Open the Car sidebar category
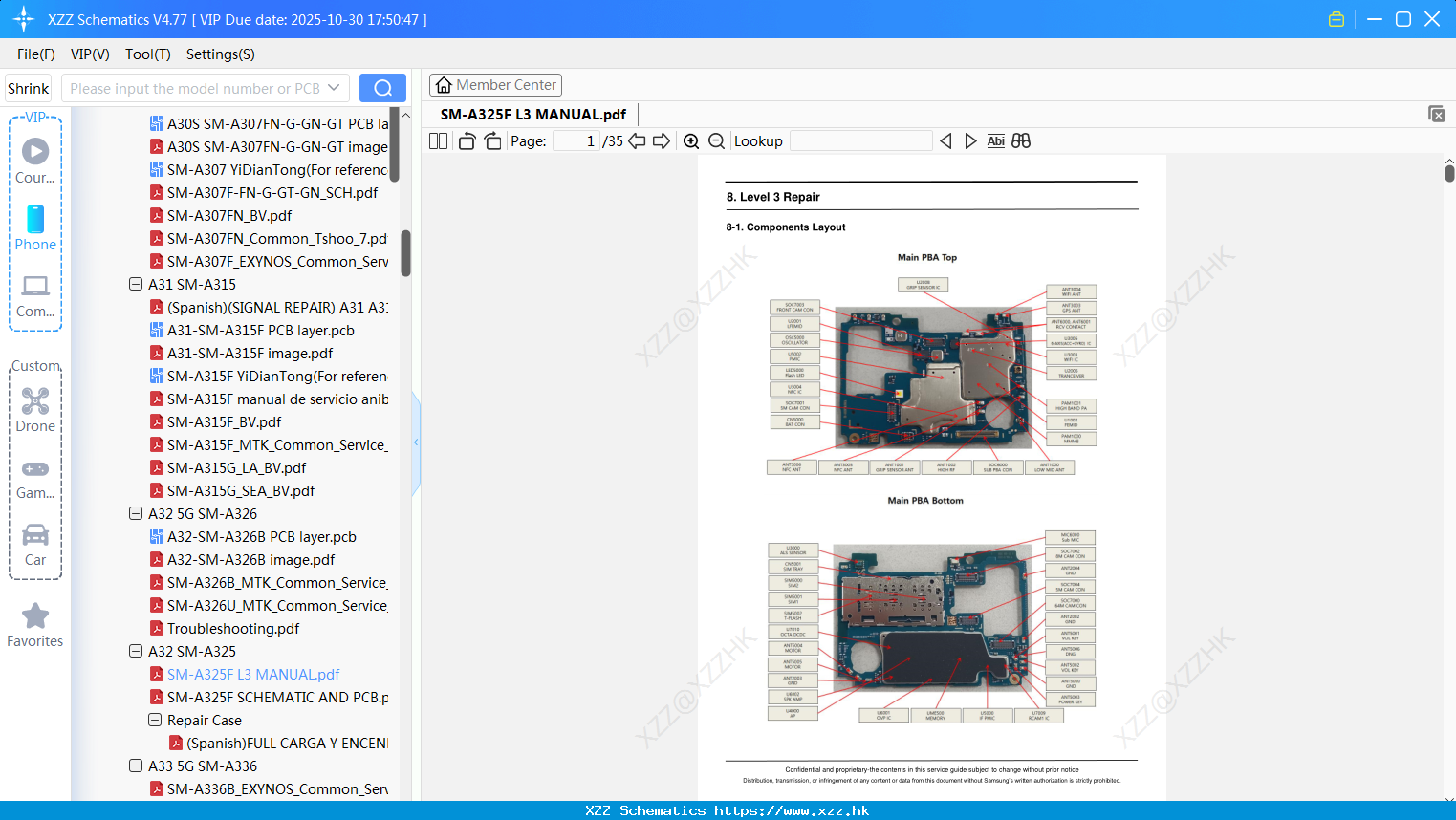This screenshot has width=1456, height=820. (x=35, y=545)
